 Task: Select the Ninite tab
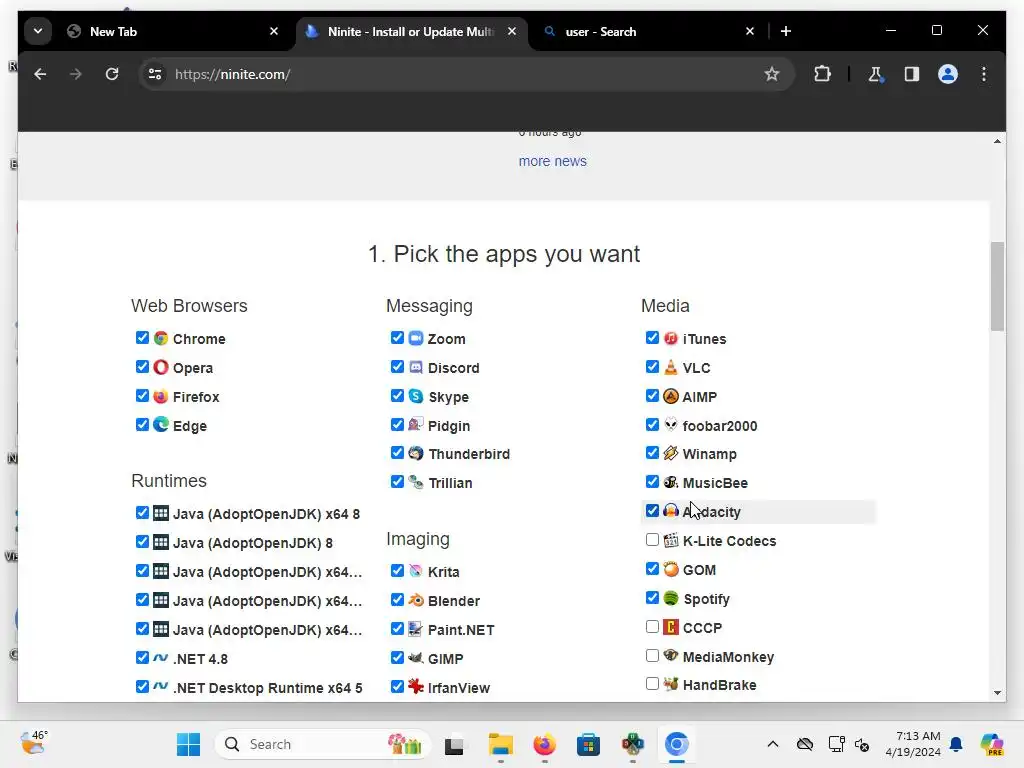[413, 31]
